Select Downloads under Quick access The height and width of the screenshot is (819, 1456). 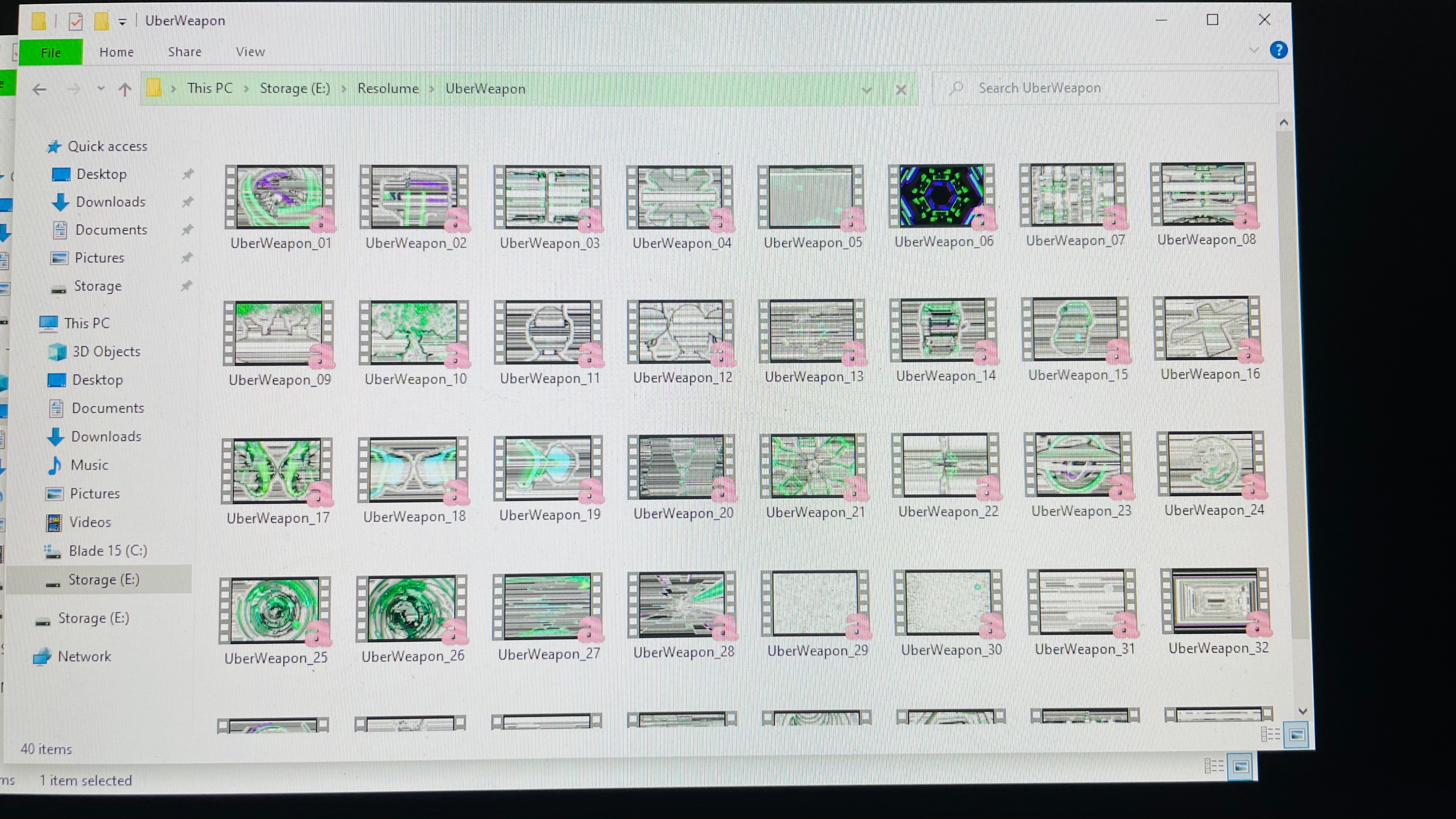tap(110, 202)
